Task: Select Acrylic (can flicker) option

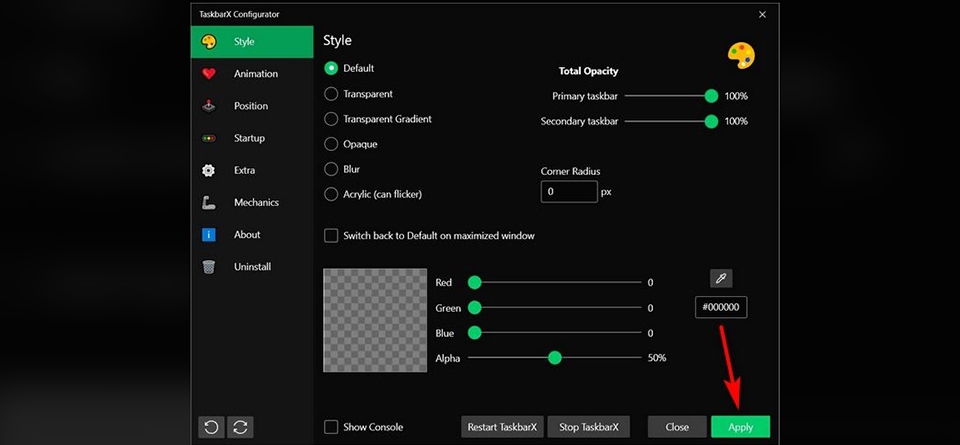Action: coord(331,194)
